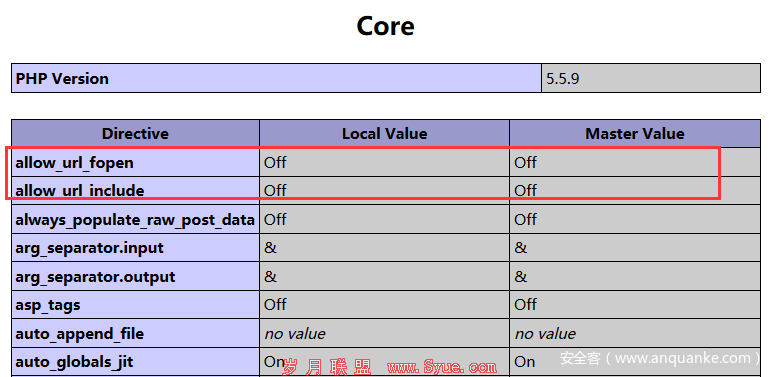The width and height of the screenshot is (776, 377).
Task: Click the PHP Version label cell
Action: [276, 78]
